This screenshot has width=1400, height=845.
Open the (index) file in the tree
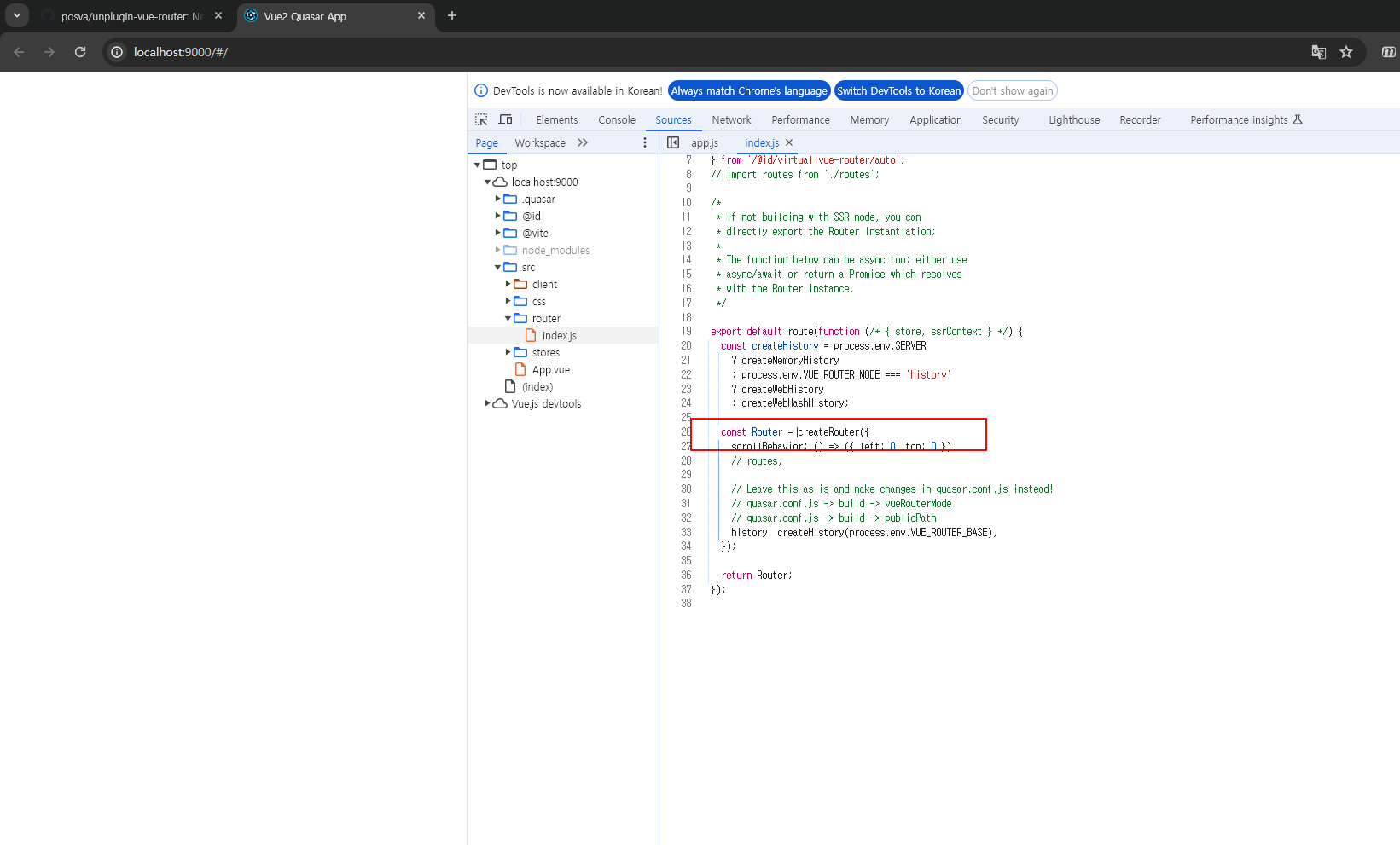pos(537,386)
